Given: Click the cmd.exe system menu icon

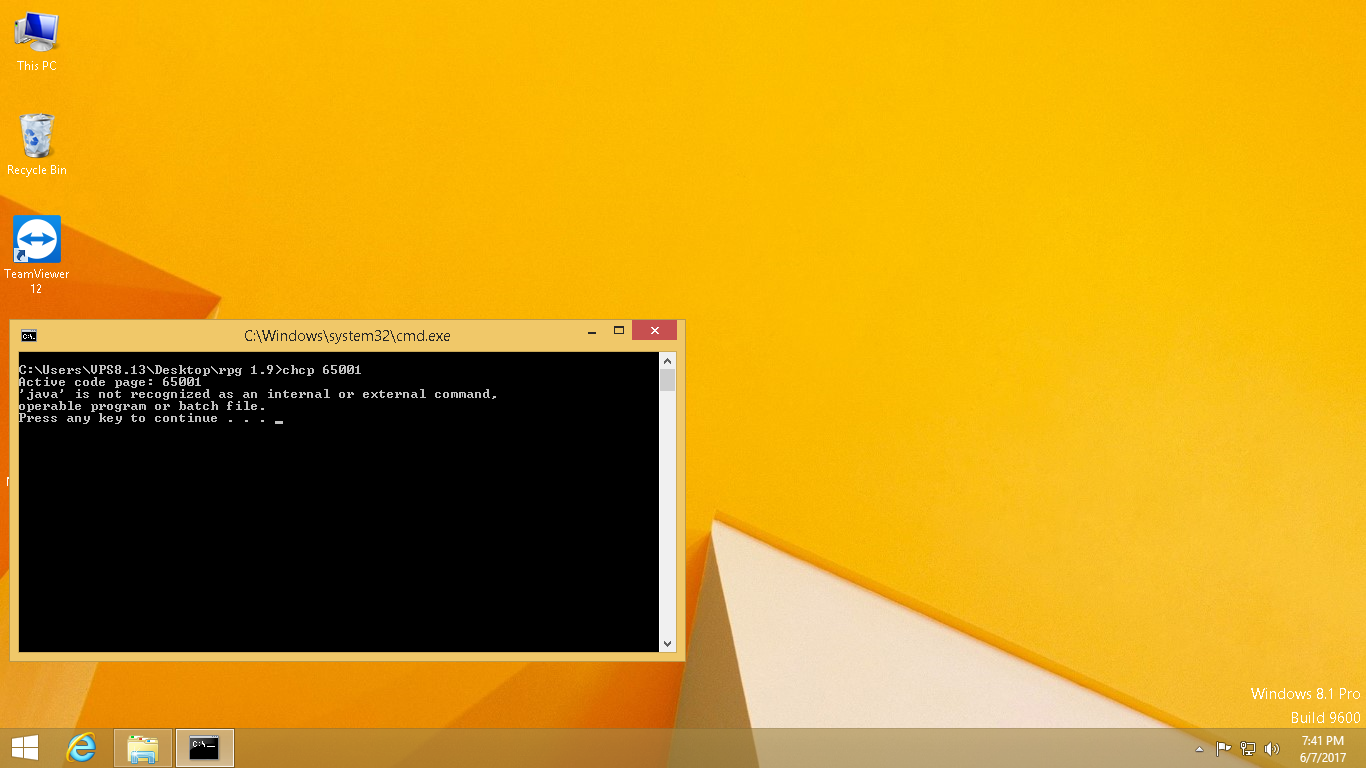Looking at the screenshot, I should coord(29,336).
